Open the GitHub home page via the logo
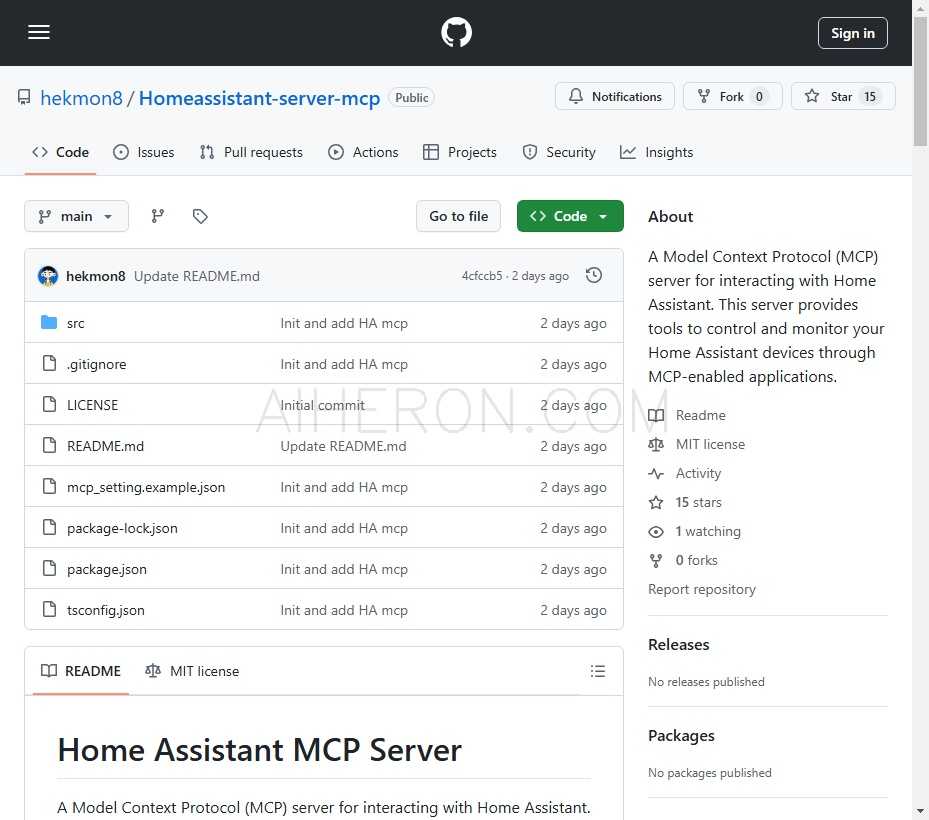This screenshot has width=929, height=820. (456, 32)
